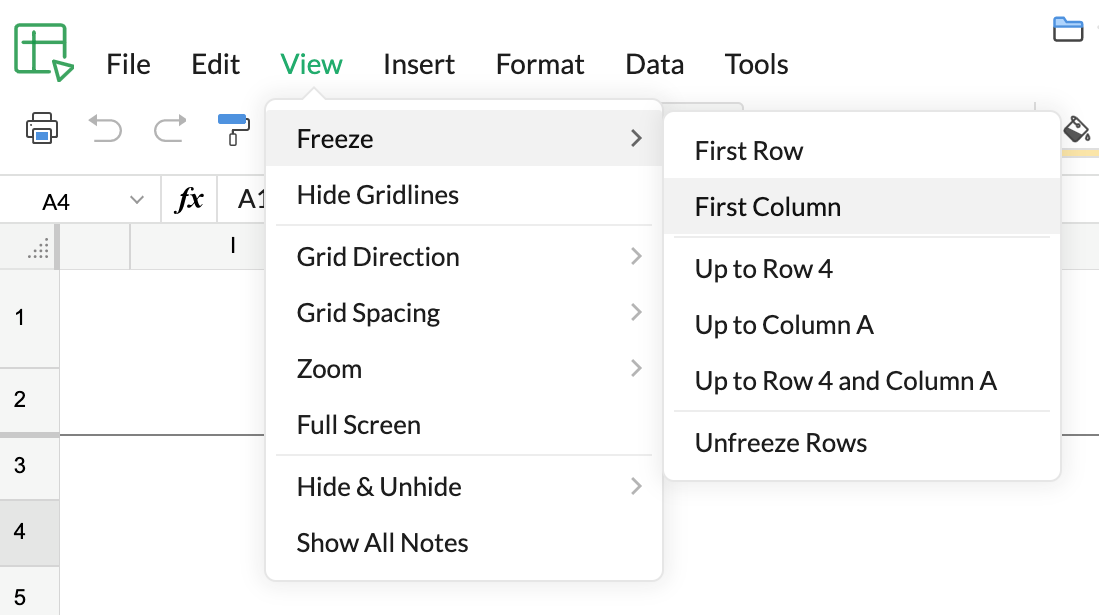Select the paint format roller icon
The height and width of the screenshot is (615, 1099).
click(x=233, y=128)
